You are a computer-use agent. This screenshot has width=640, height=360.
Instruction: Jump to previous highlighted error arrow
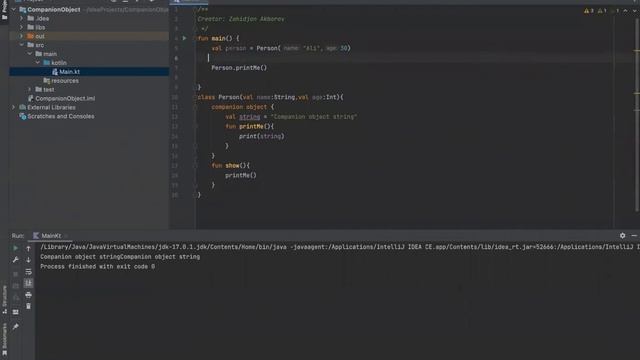click(625, 11)
